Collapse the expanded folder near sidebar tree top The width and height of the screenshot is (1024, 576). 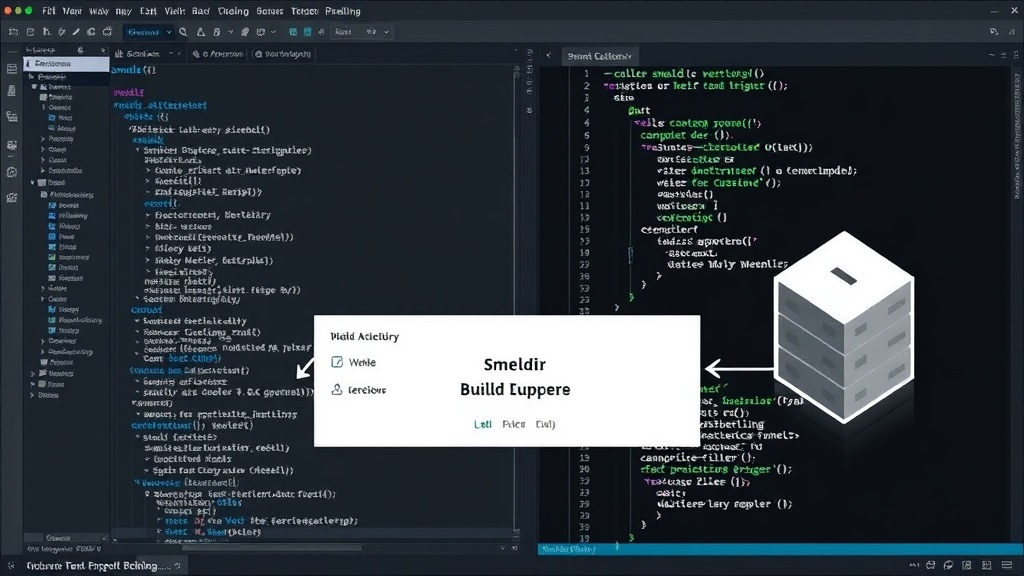tap(34, 86)
